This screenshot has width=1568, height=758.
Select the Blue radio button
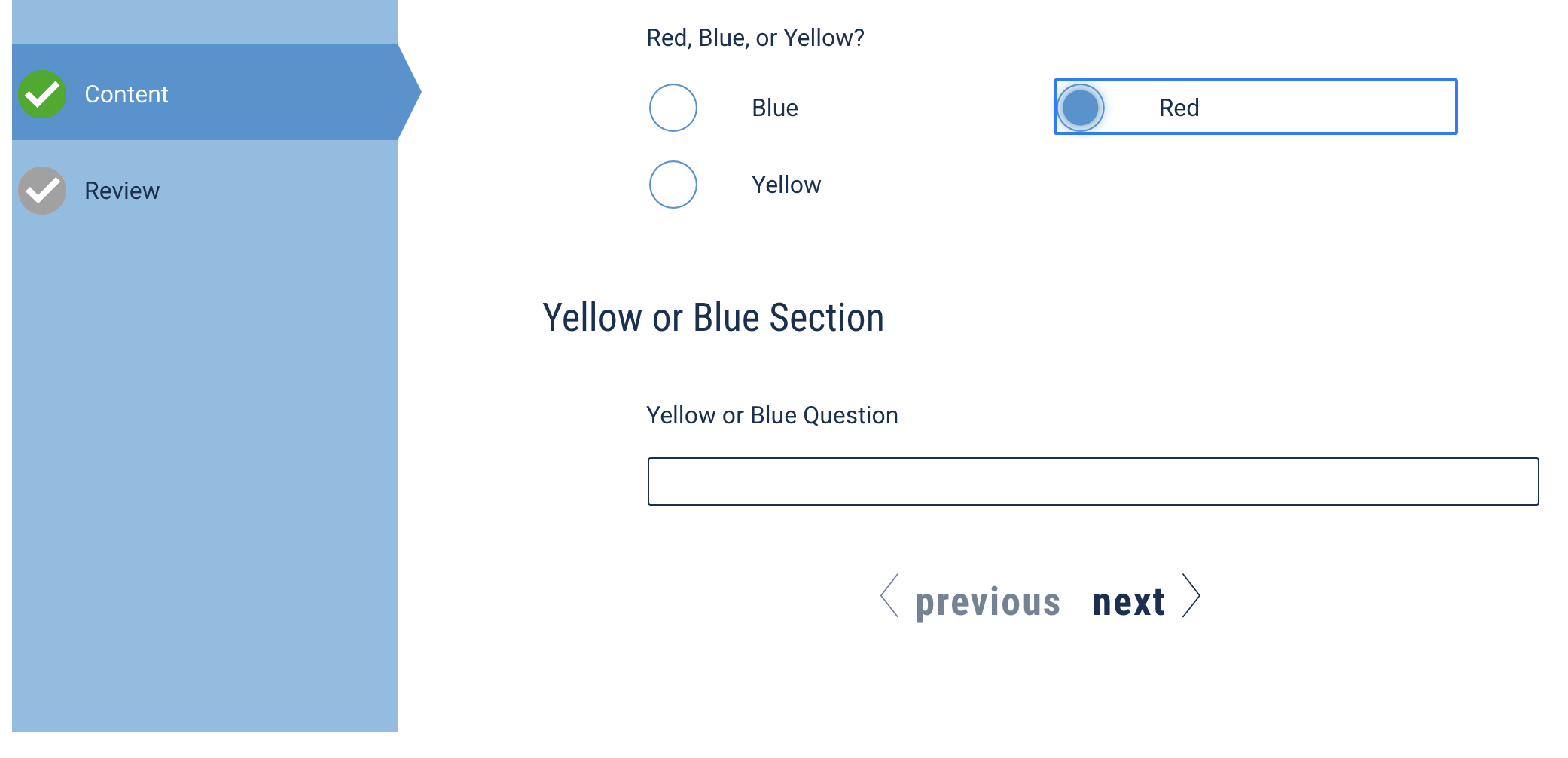(x=673, y=108)
